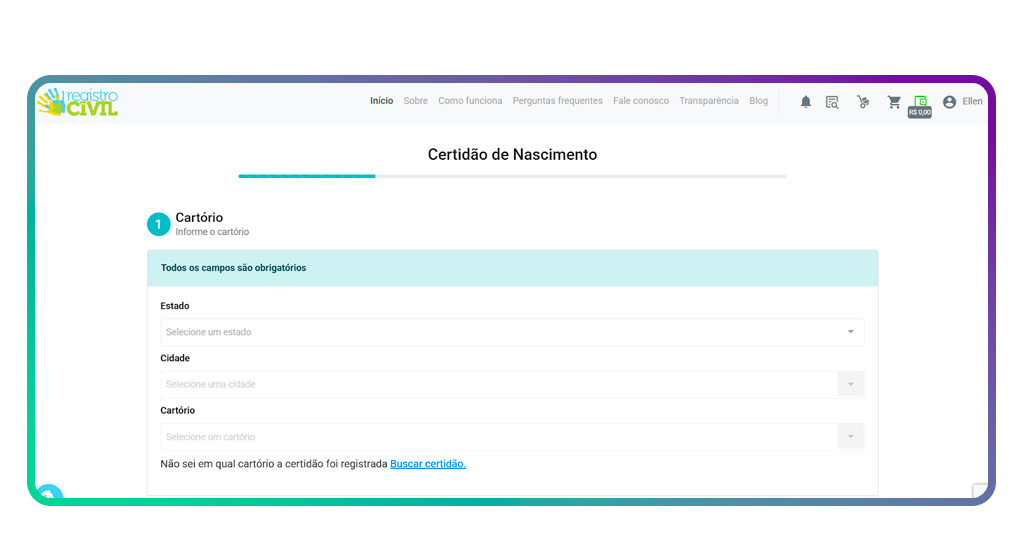Screen dimensions: 1024x536
Task: Open Perguntas frequentes page
Action: tap(558, 101)
